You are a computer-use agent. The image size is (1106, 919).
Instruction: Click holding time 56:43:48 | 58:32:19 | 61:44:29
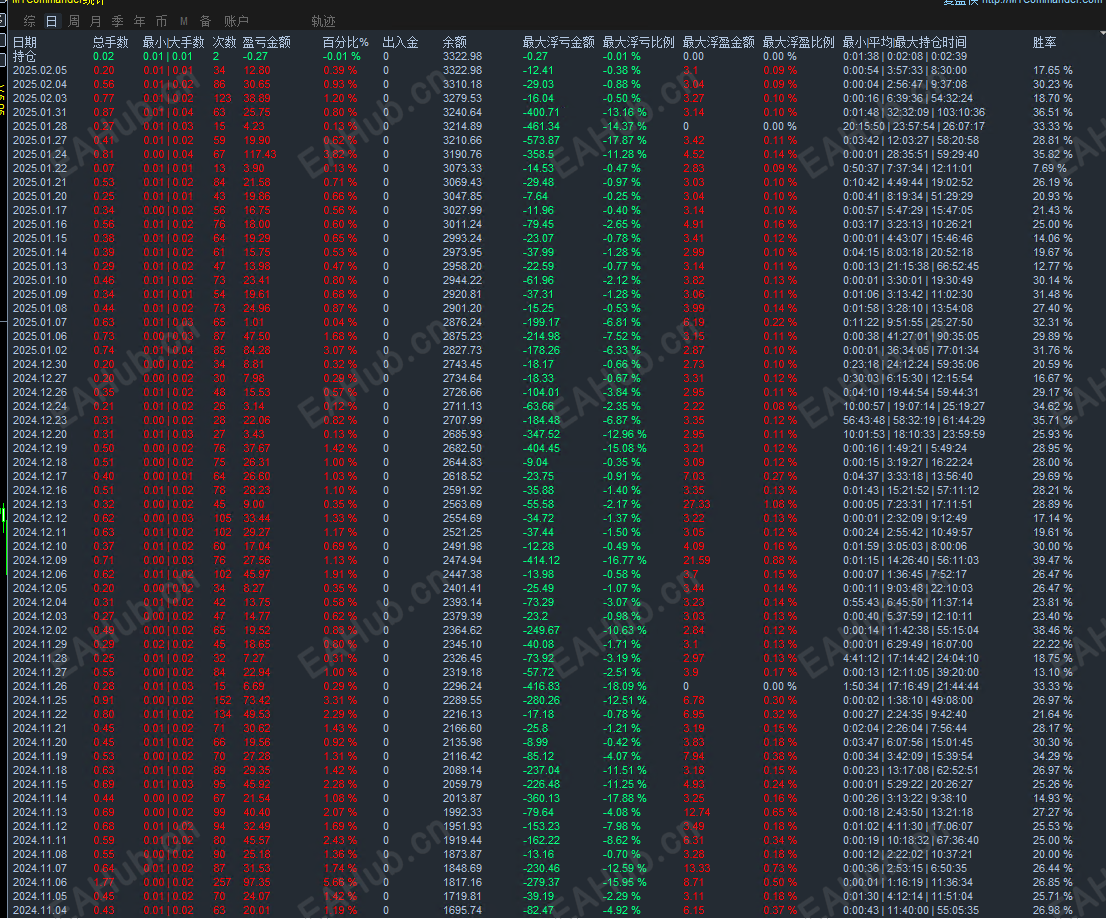tap(914, 420)
